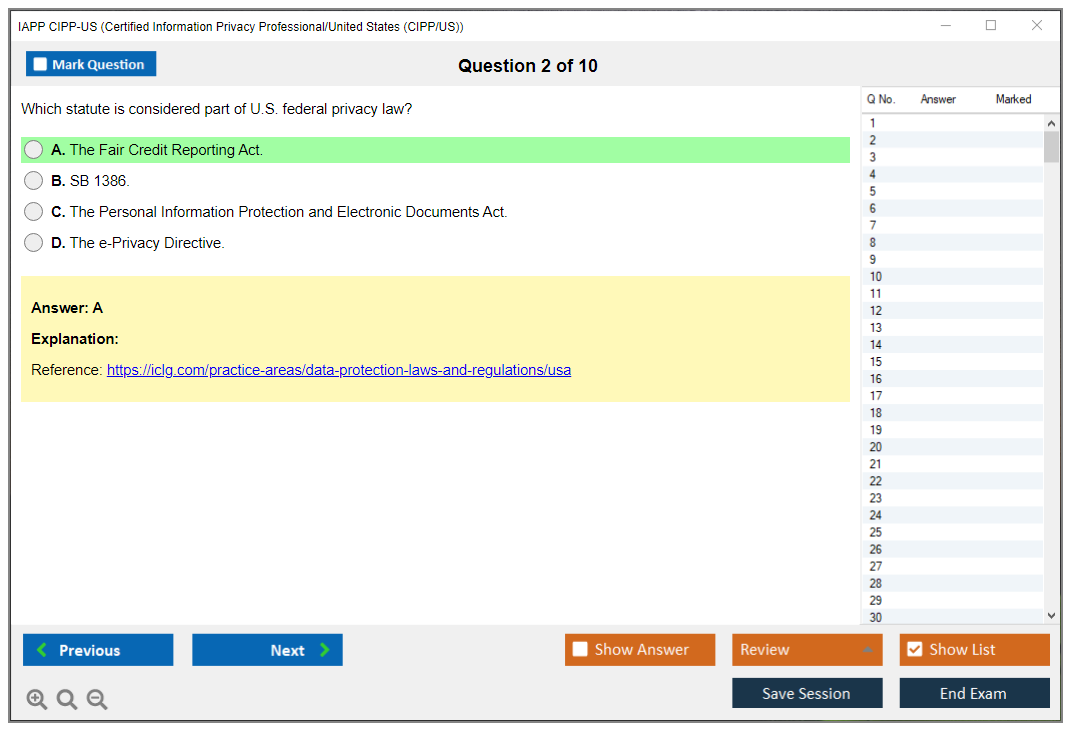Select option D e-Privacy Directive
This screenshot has width=1075, height=735.
pos(34,243)
